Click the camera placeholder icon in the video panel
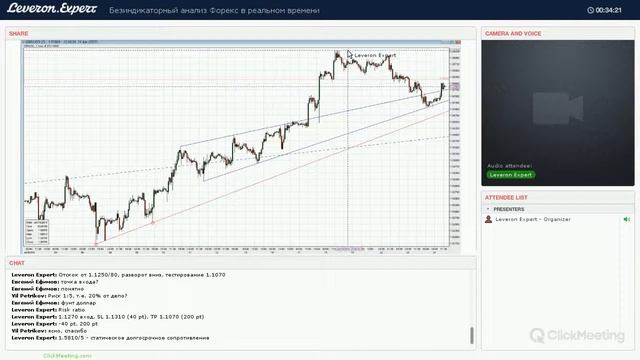The height and width of the screenshot is (360, 640). tap(558, 108)
